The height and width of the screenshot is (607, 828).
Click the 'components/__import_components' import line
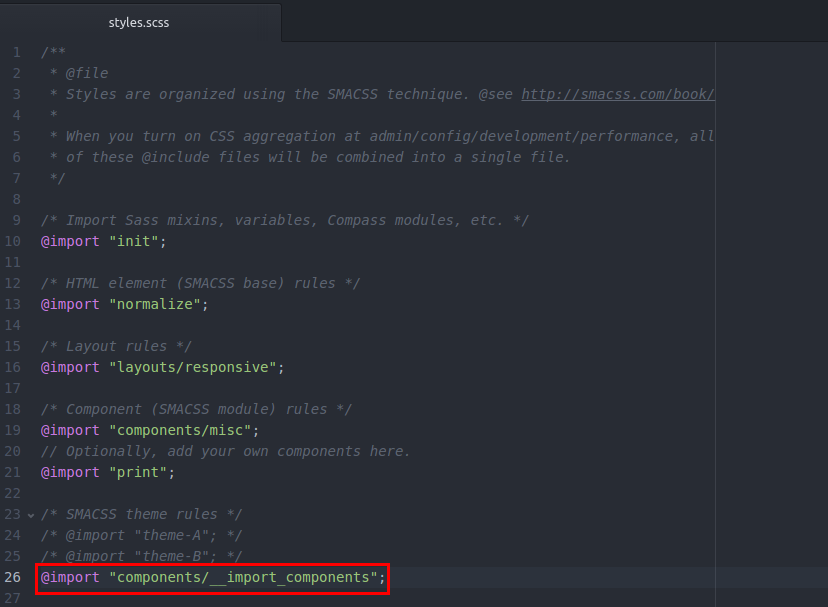click(213, 577)
